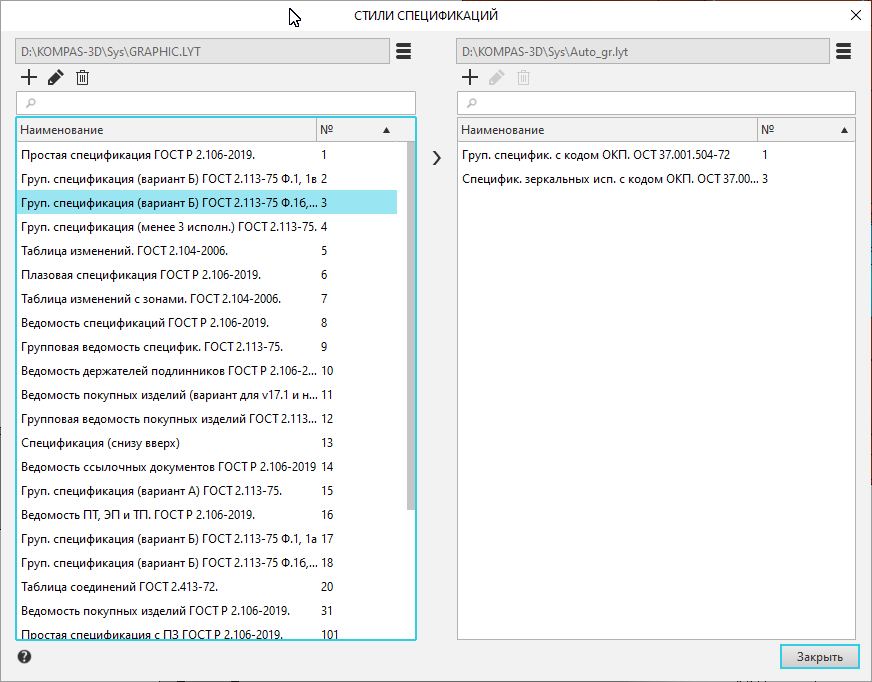Choose Спецификация (снизу вверх) entry
The width and height of the screenshot is (872, 682).
[100, 443]
